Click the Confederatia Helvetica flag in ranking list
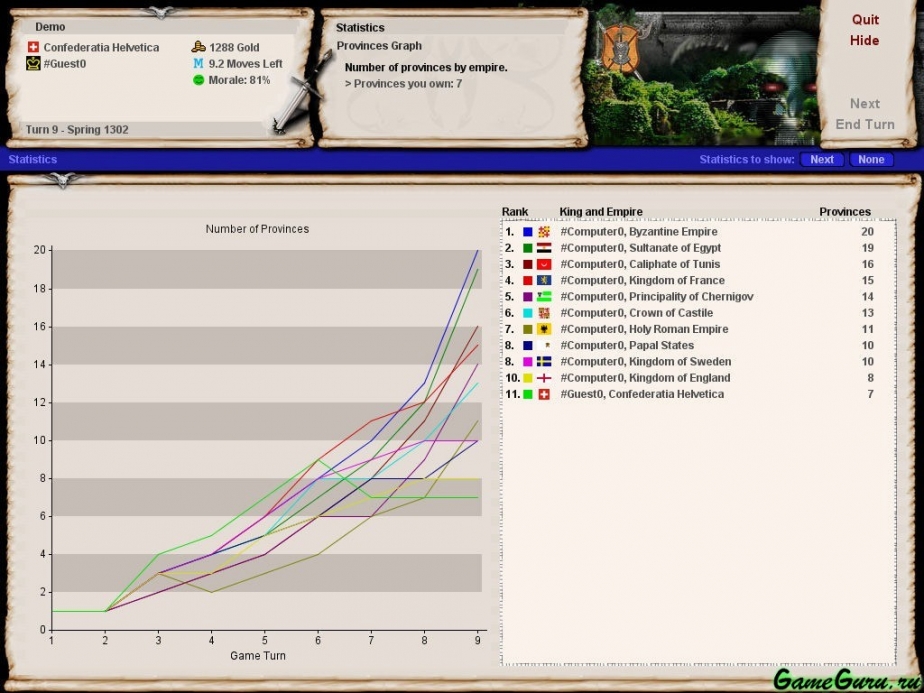 click(544, 394)
